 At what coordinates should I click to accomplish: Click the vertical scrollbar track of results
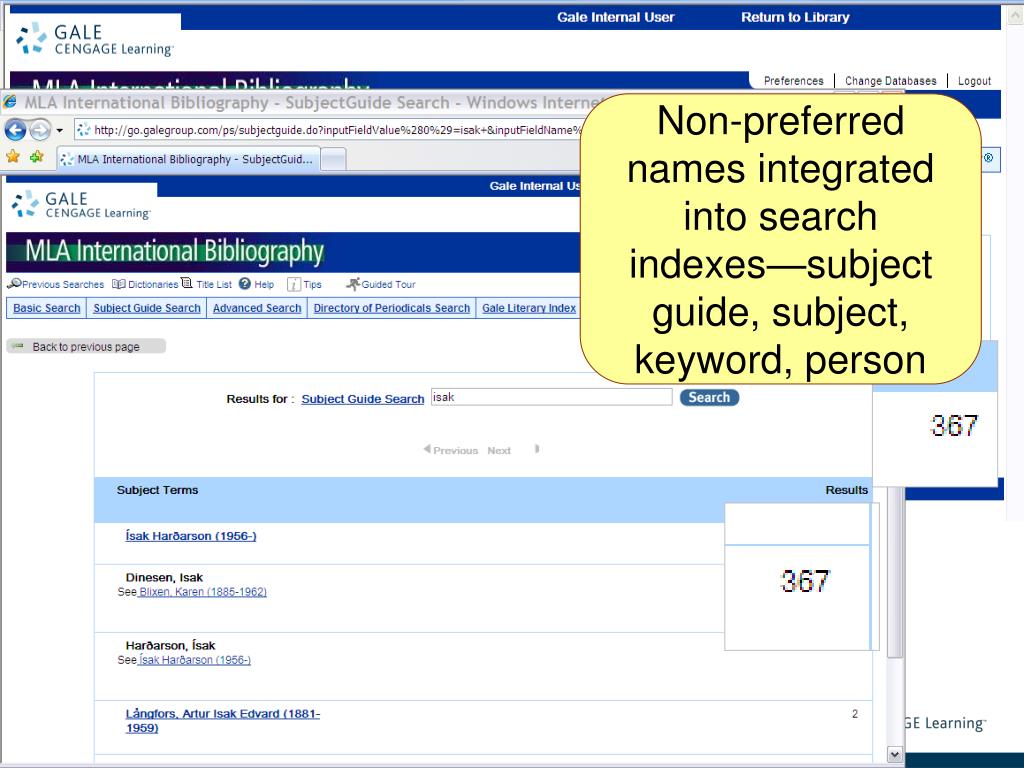click(895, 702)
